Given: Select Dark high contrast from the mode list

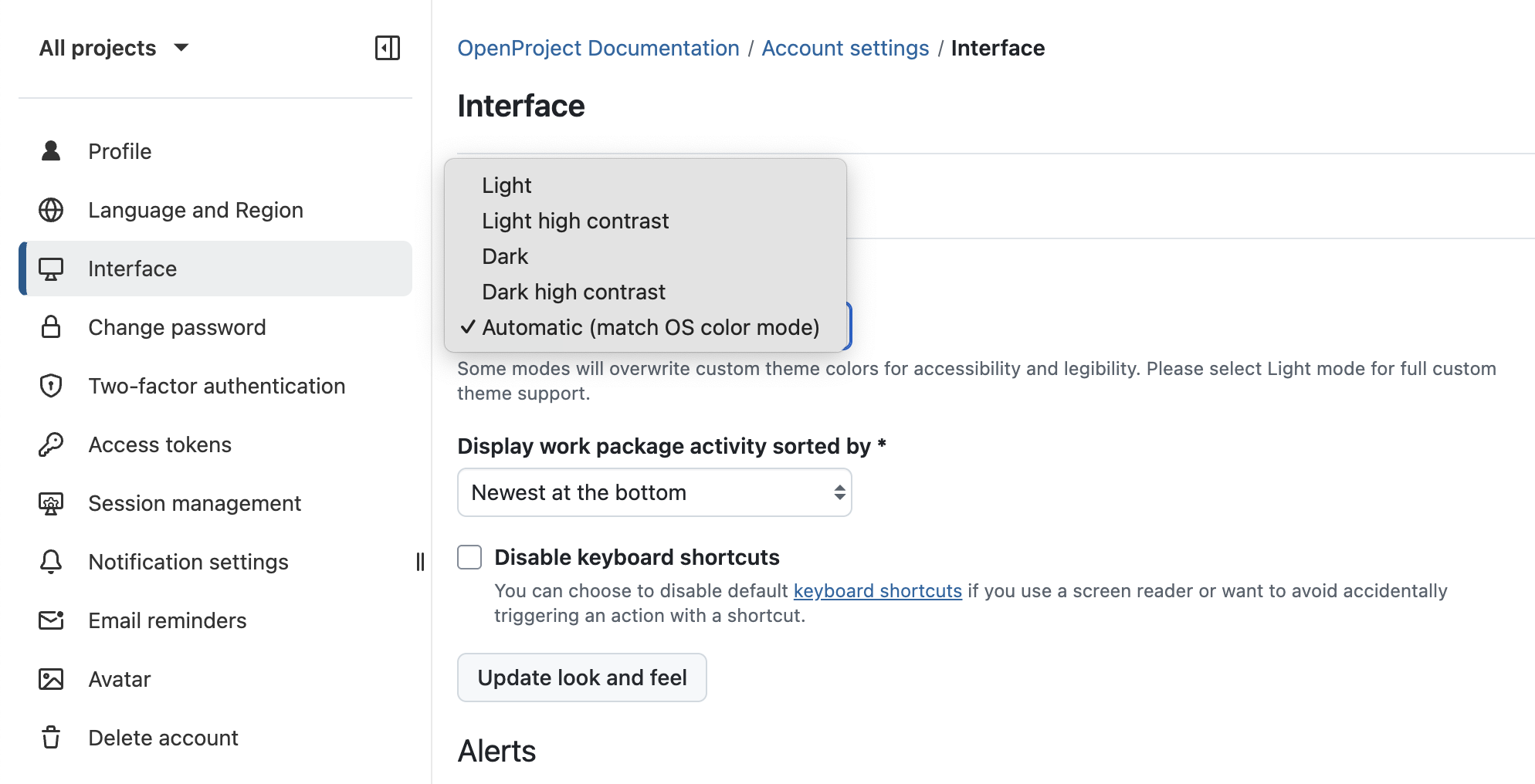Looking at the screenshot, I should pos(573,291).
